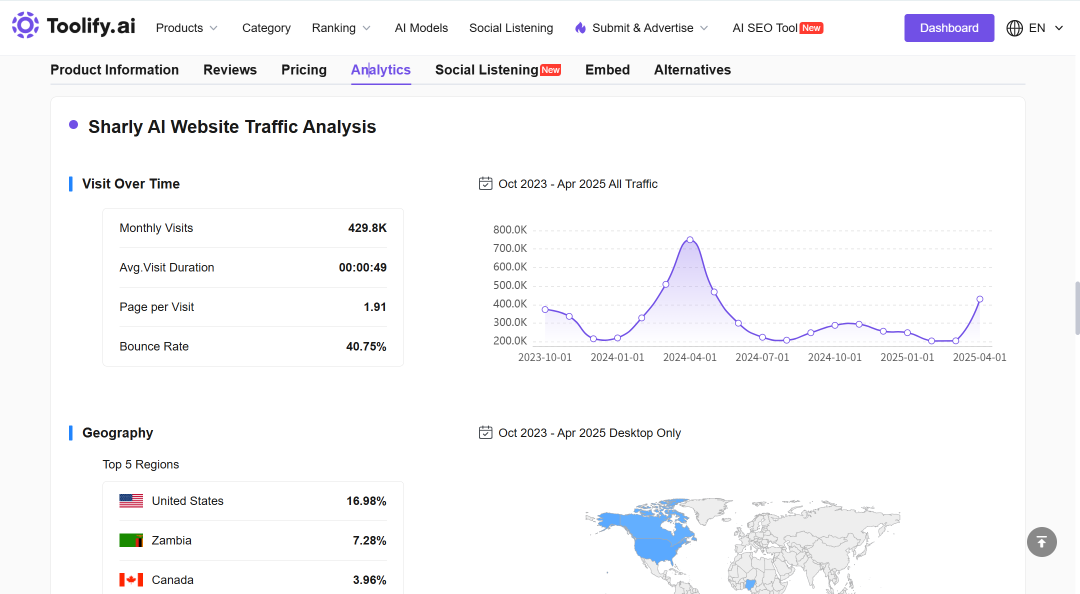
Task: Click the Dashboard button
Action: (x=948, y=28)
